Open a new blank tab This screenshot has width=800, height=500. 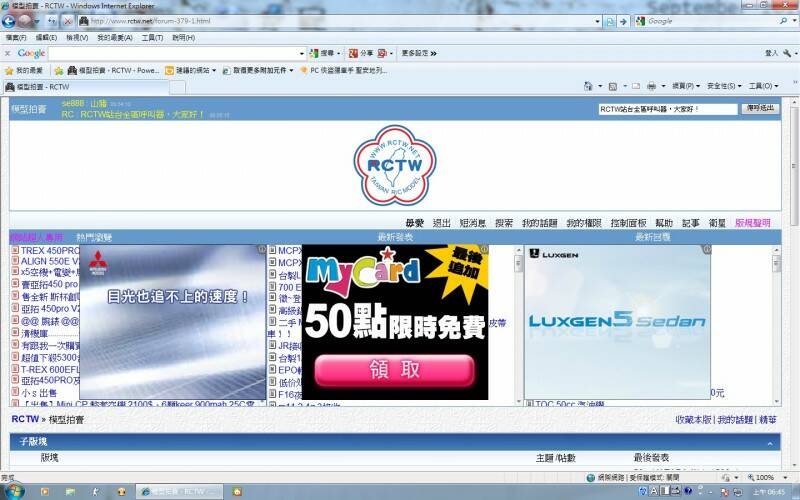click(177, 87)
